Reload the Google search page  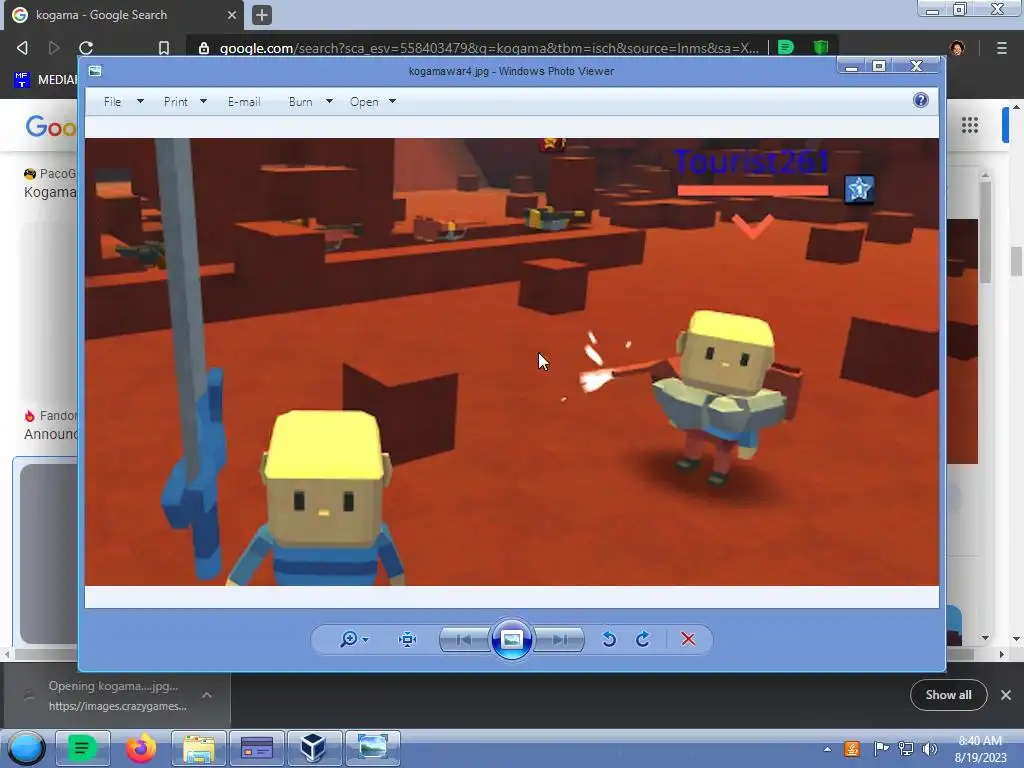[86, 48]
